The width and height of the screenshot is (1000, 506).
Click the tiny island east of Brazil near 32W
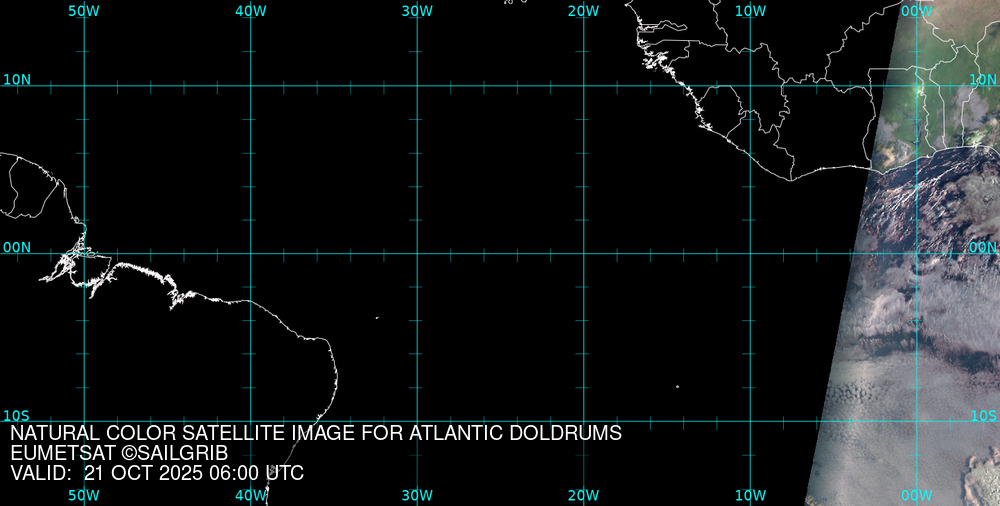[x=377, y=318]
